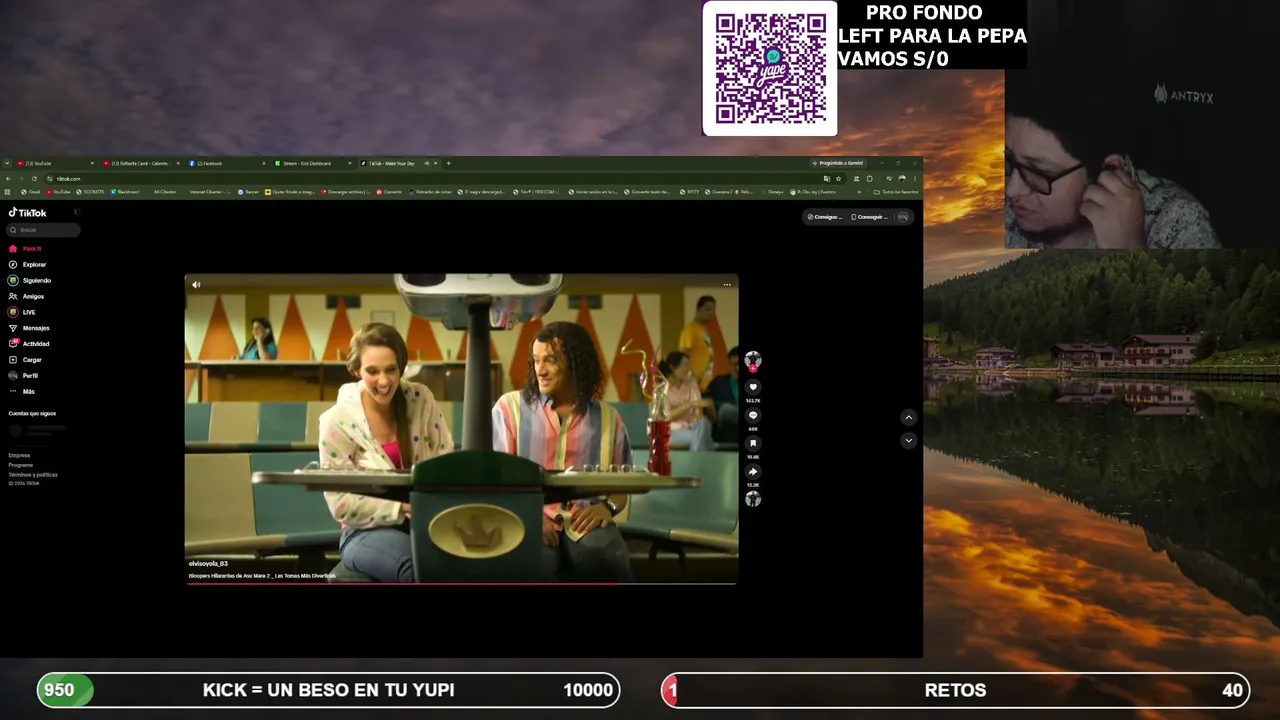The image size is (1280, 720).
Task: Bookmark this page with star icon
Action: pos(839,178)
